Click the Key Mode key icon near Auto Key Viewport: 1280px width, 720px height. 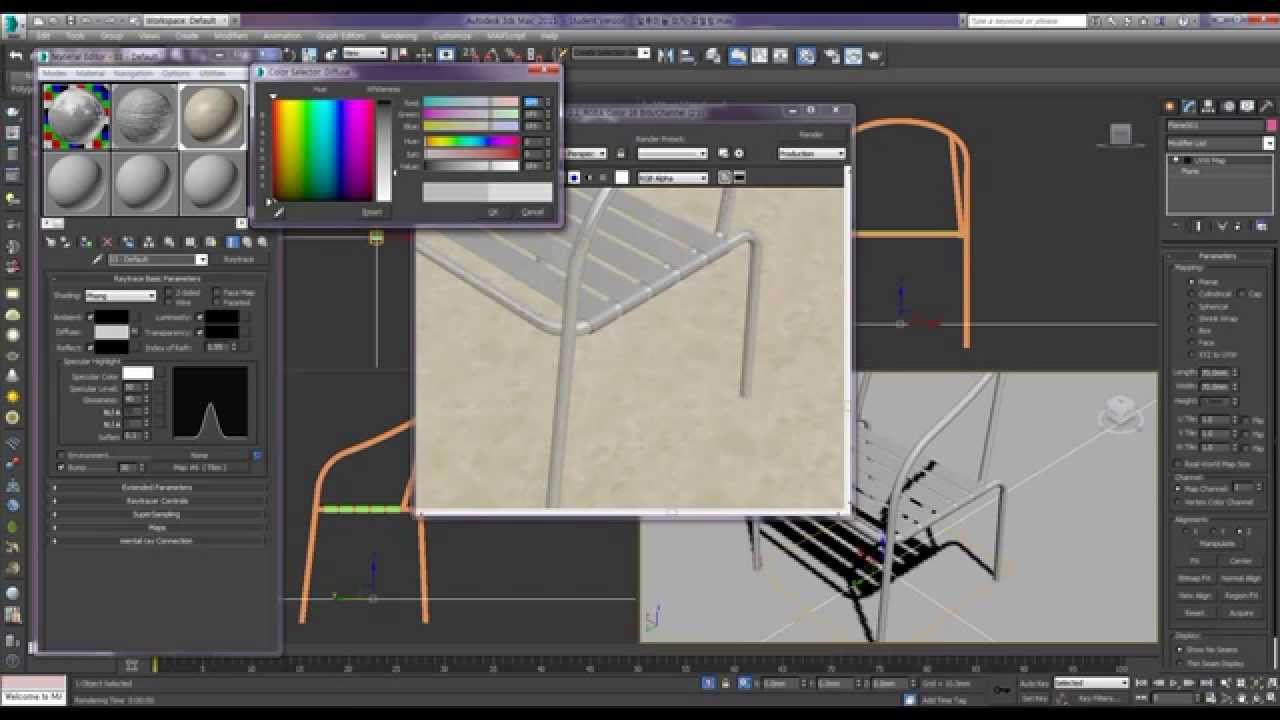pyautogui.click(x=1001, y=689)
